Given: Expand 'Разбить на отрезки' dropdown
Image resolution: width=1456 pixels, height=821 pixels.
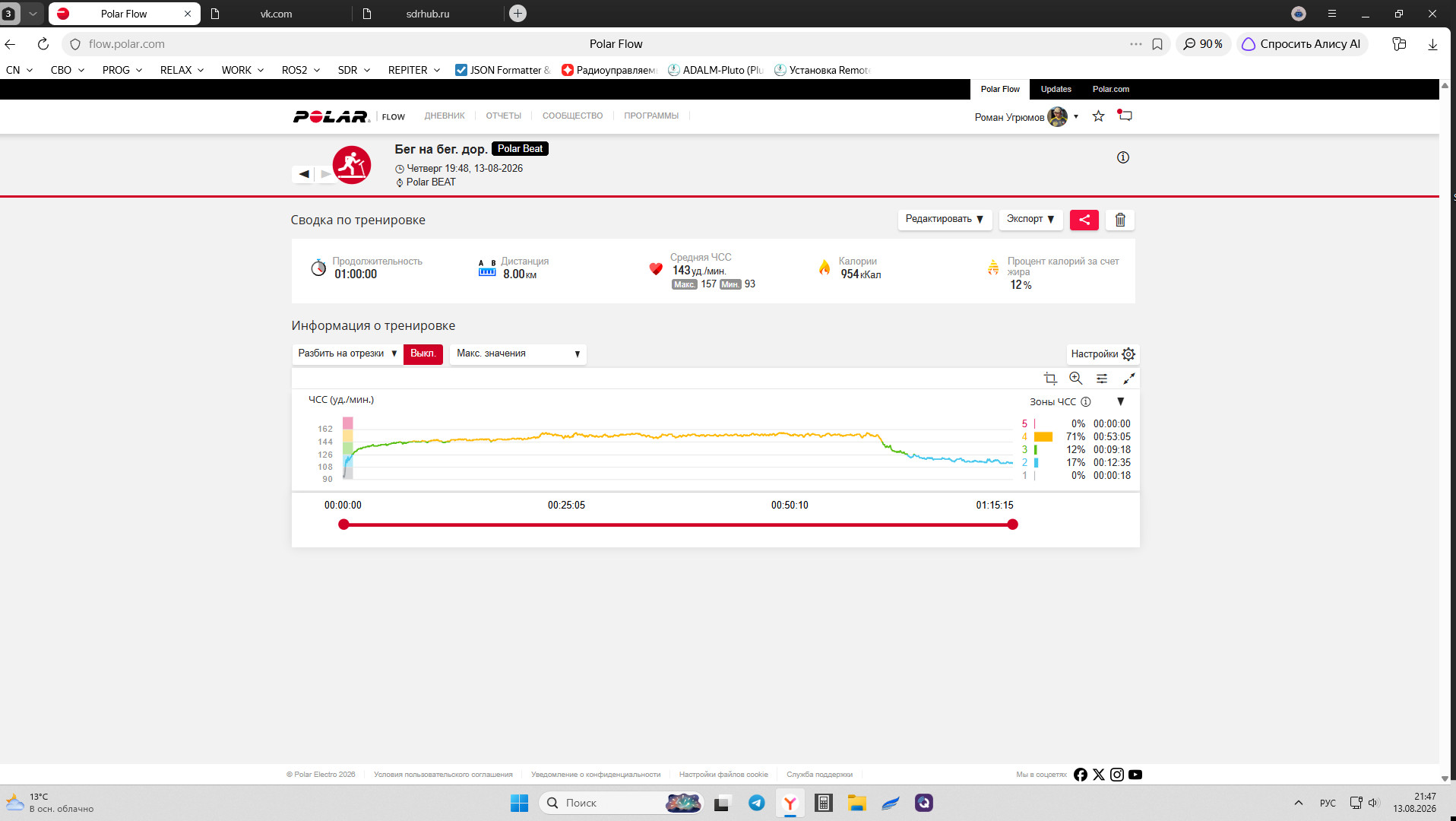Looking at the screenshot, I should pyautogui.click(x=347, y=354).
